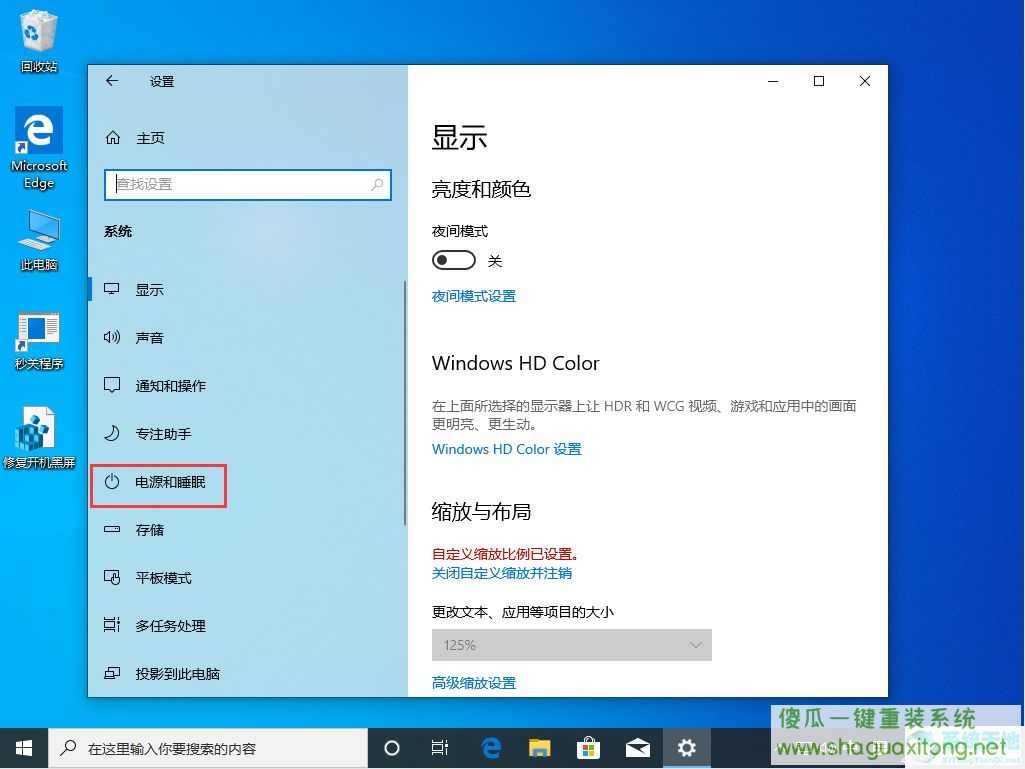1025x769 pixels.
Task: Select 电源和睡眠 in the sidebar
Action: coord(170,482)
